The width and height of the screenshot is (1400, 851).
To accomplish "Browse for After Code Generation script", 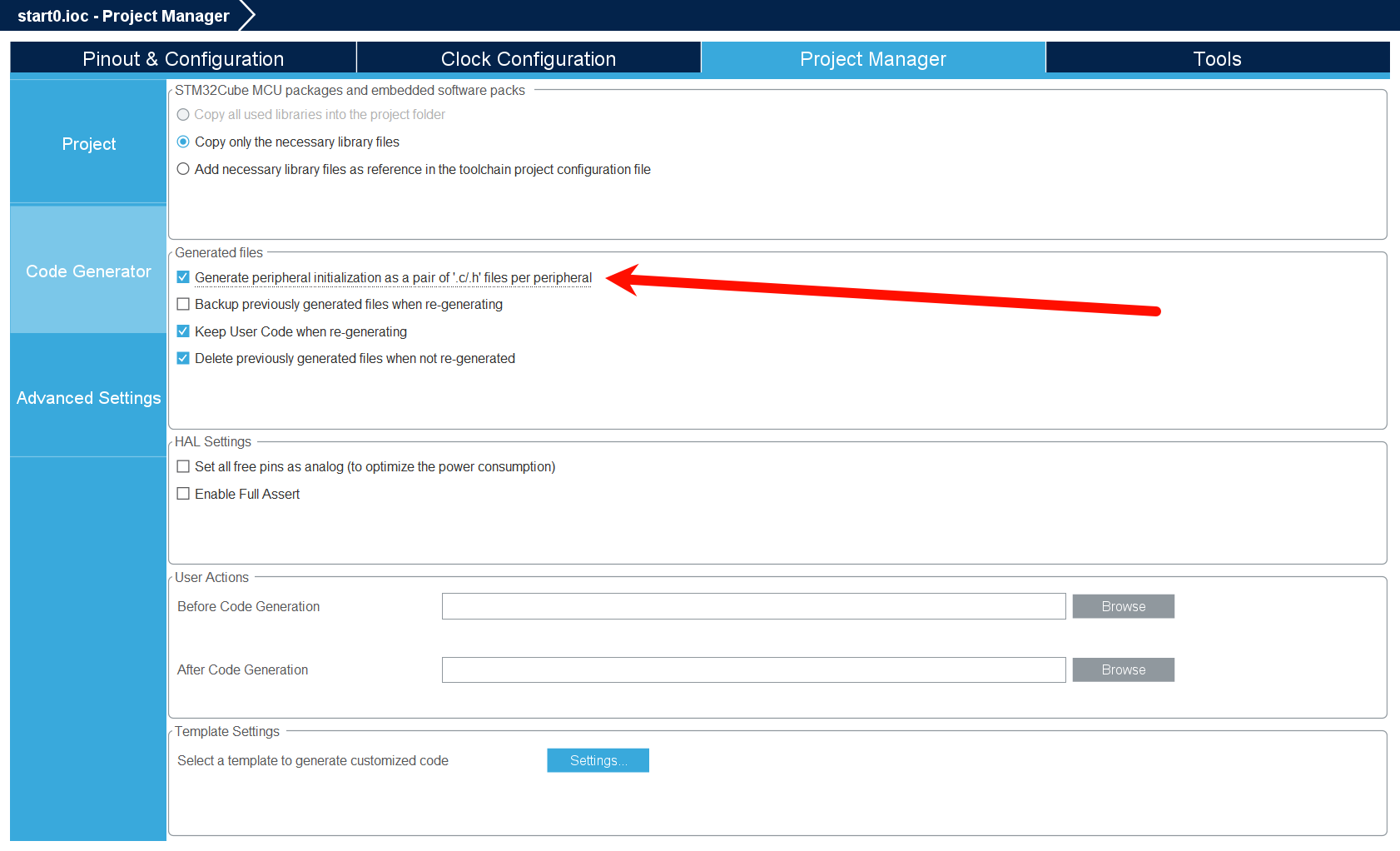I will (x=1123, y=669).
